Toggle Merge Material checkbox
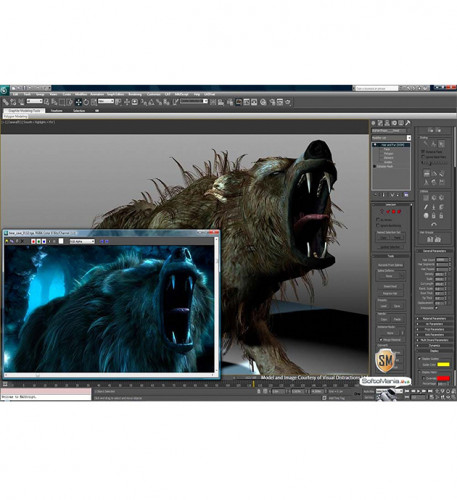 (x=381, y=340)
